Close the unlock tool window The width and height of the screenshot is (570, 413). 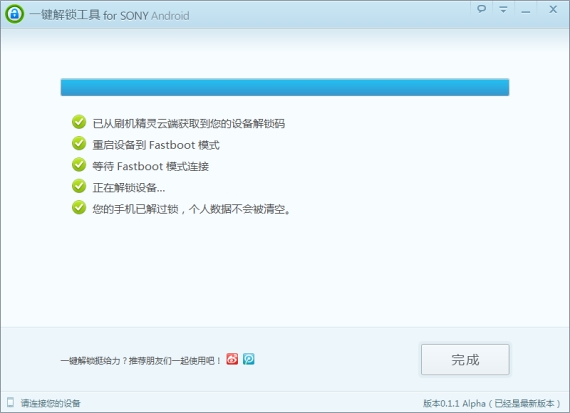[x=553, y=9]
